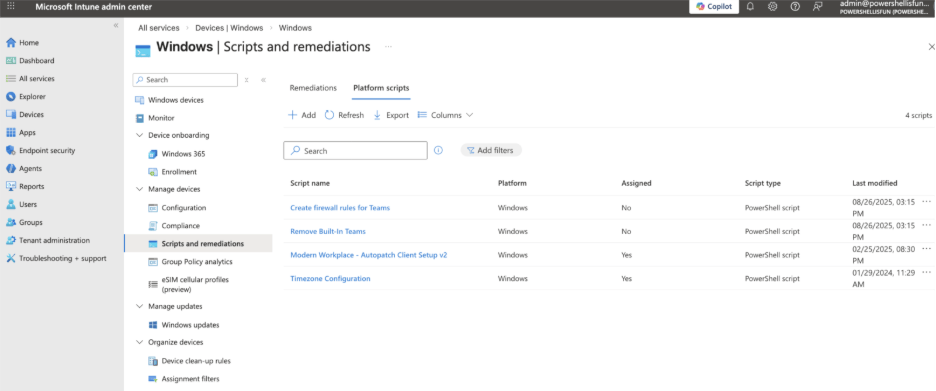Screen dimensions: 936x391
Task: Open the notifications bell icon
Action: 750,7
